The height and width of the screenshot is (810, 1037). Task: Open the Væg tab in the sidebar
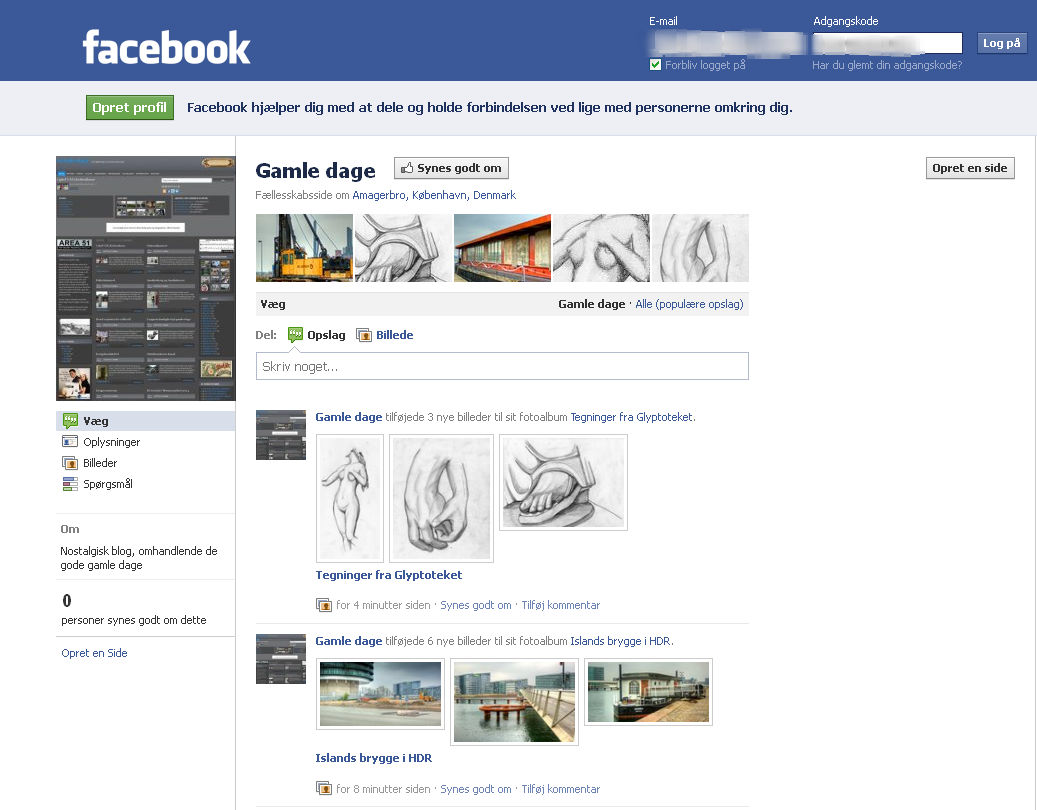tap(145, 421)
